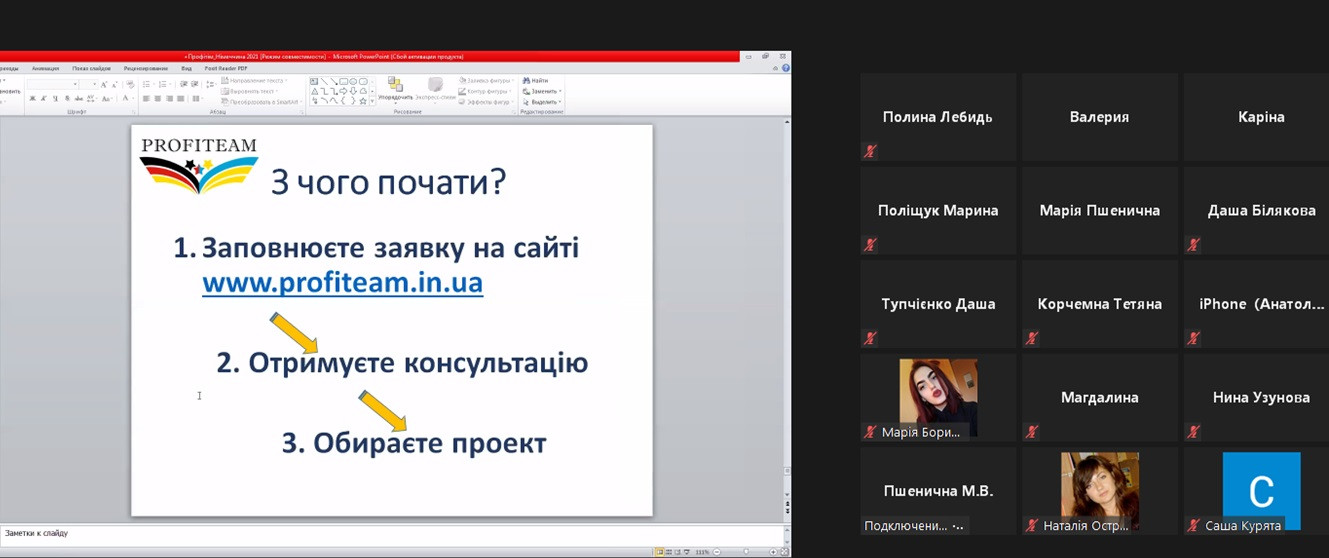The height and width of the screenshot is (558, 1329).
Task: Select the right arrow shape in gallery
Action: pos(343,91)
